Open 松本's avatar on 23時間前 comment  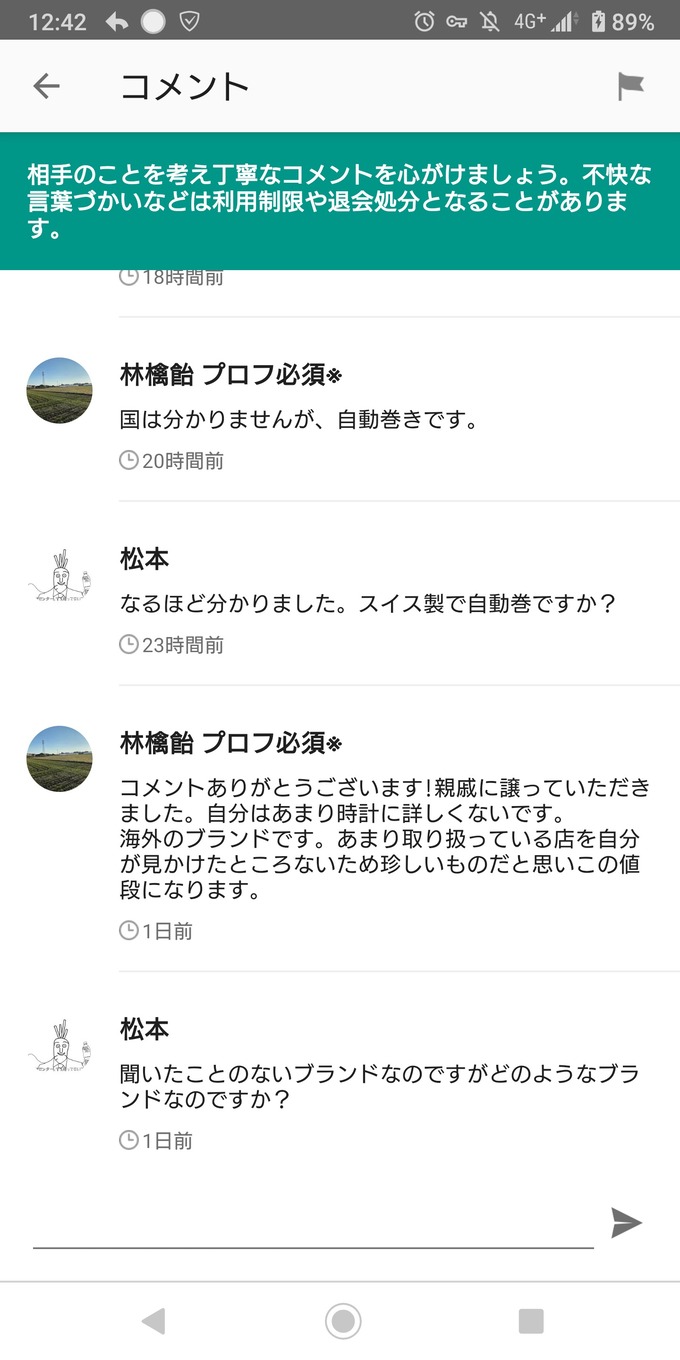click(59, 575)
